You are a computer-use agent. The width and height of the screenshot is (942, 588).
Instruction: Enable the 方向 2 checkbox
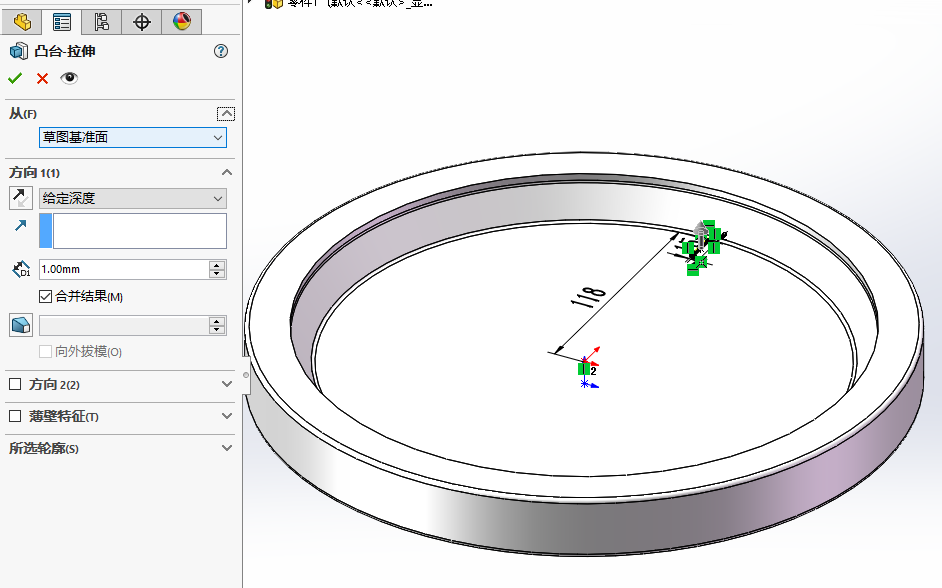point(15,384)
